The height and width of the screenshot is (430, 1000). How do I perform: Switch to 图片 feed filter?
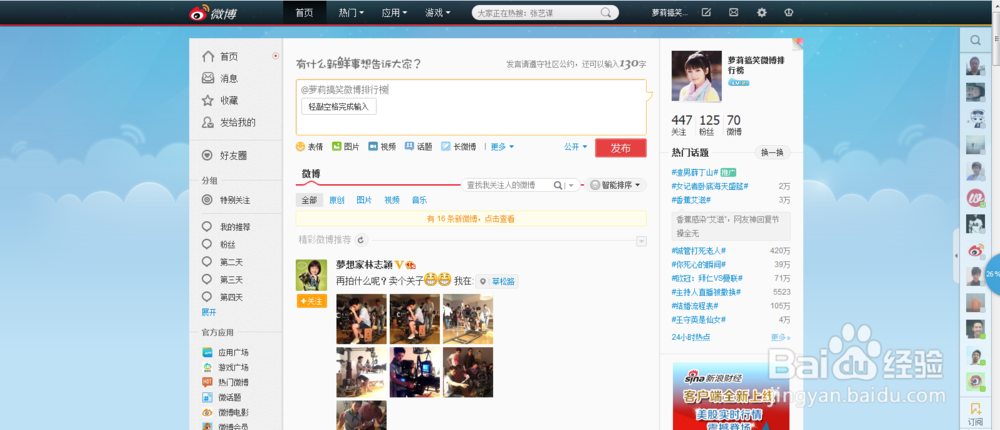click(x=364, y=200)
